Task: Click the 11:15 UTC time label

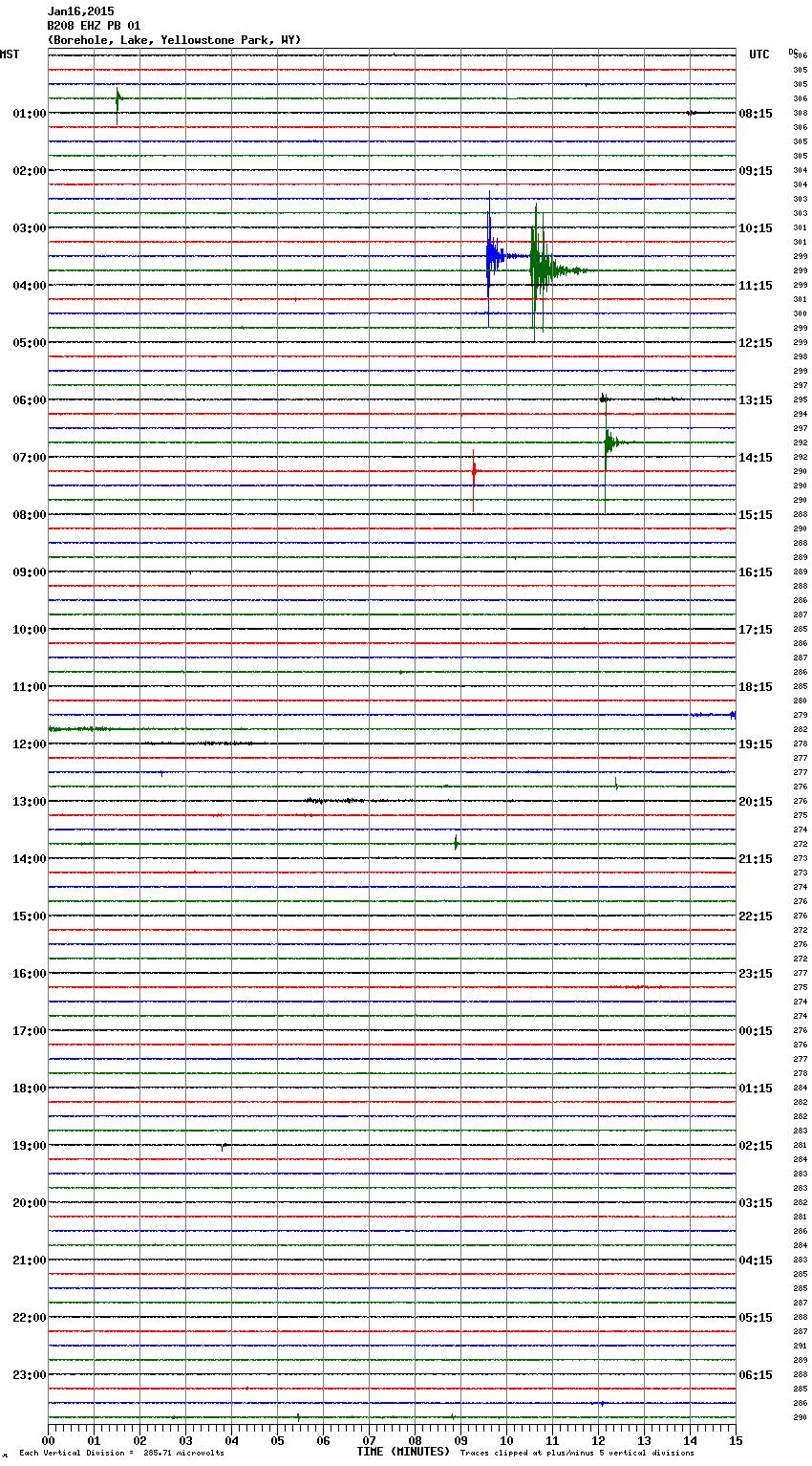Action: click(756, 286)
